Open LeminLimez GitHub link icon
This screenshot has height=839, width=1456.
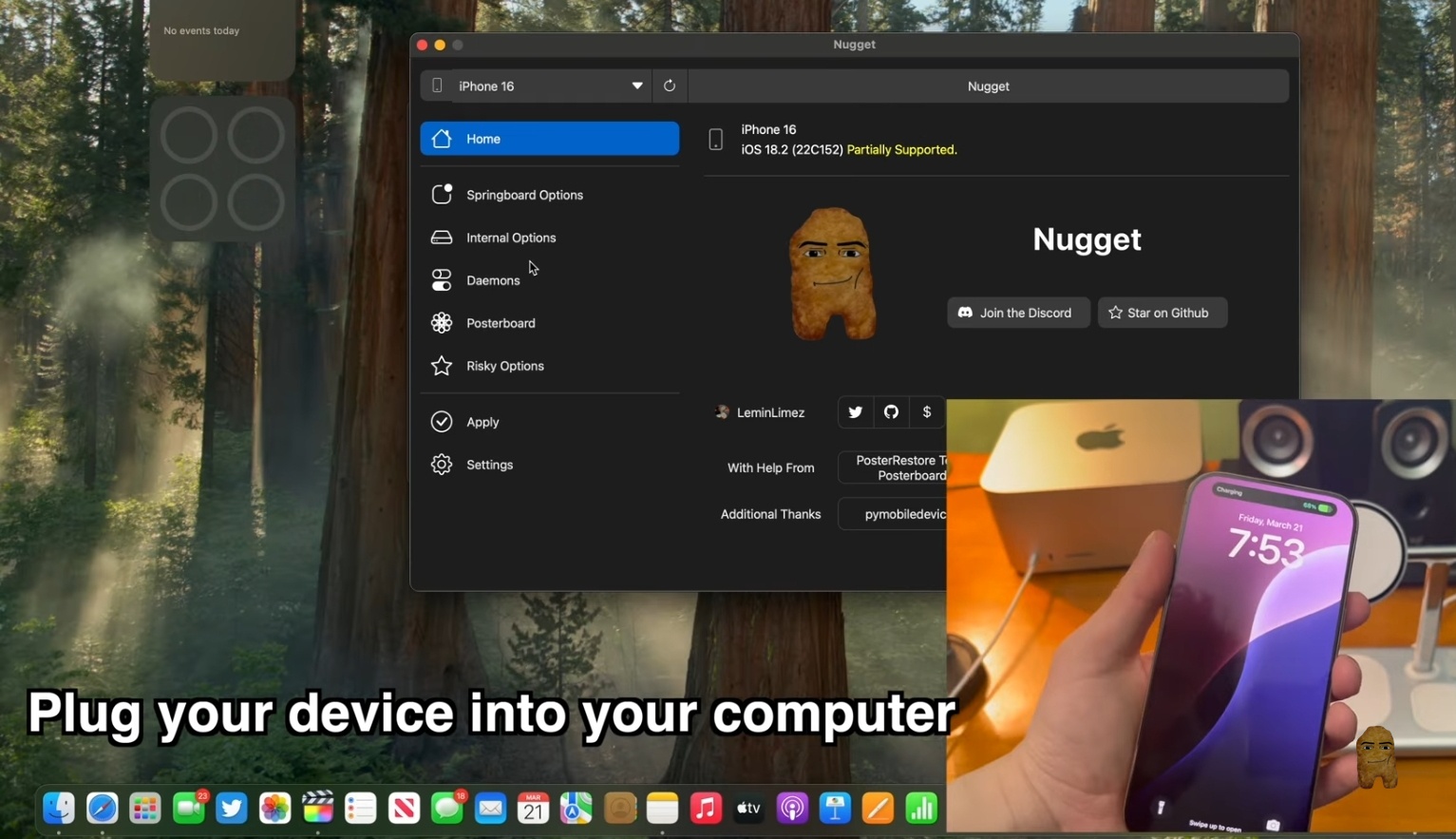(891, 412)
